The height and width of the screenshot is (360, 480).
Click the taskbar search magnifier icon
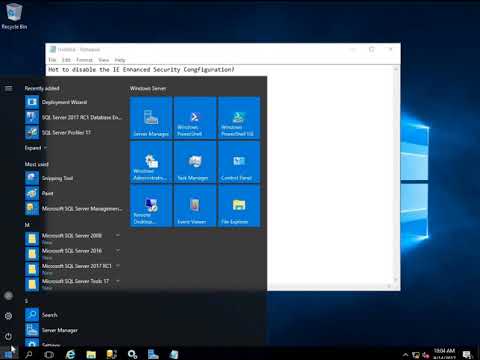(x=29, y=354)
